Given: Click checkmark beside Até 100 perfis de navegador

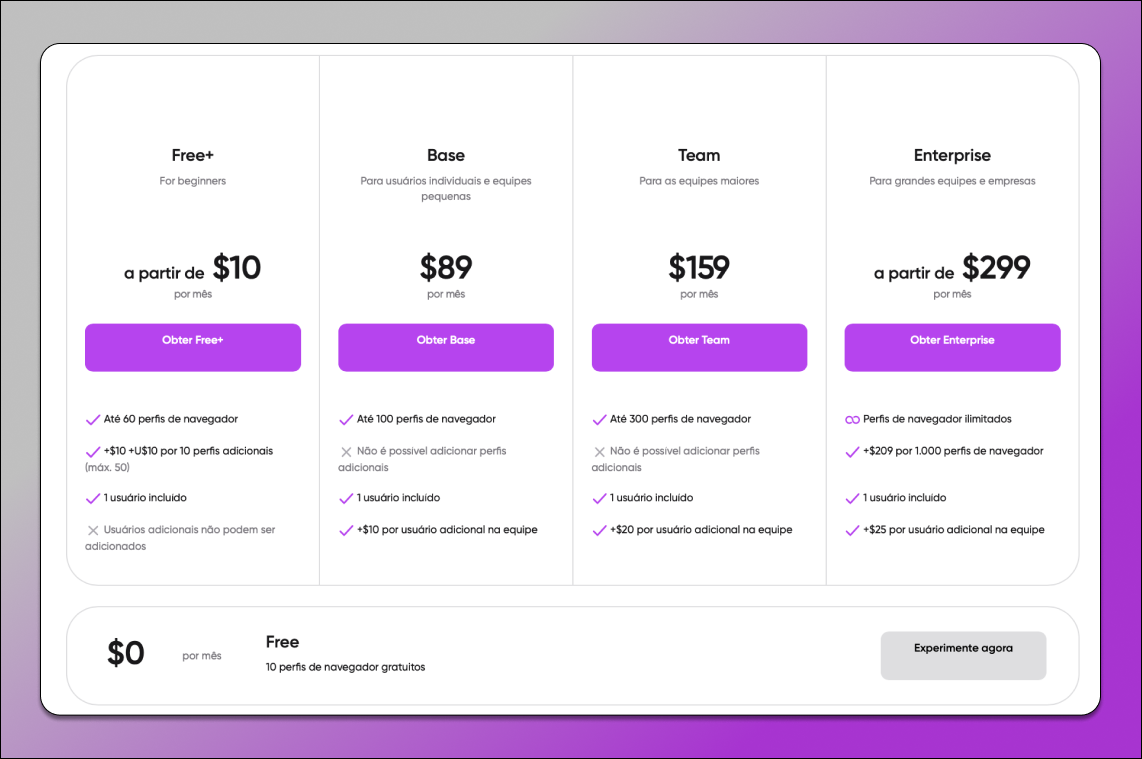Looking at the screenshot, I should point(346,420).
